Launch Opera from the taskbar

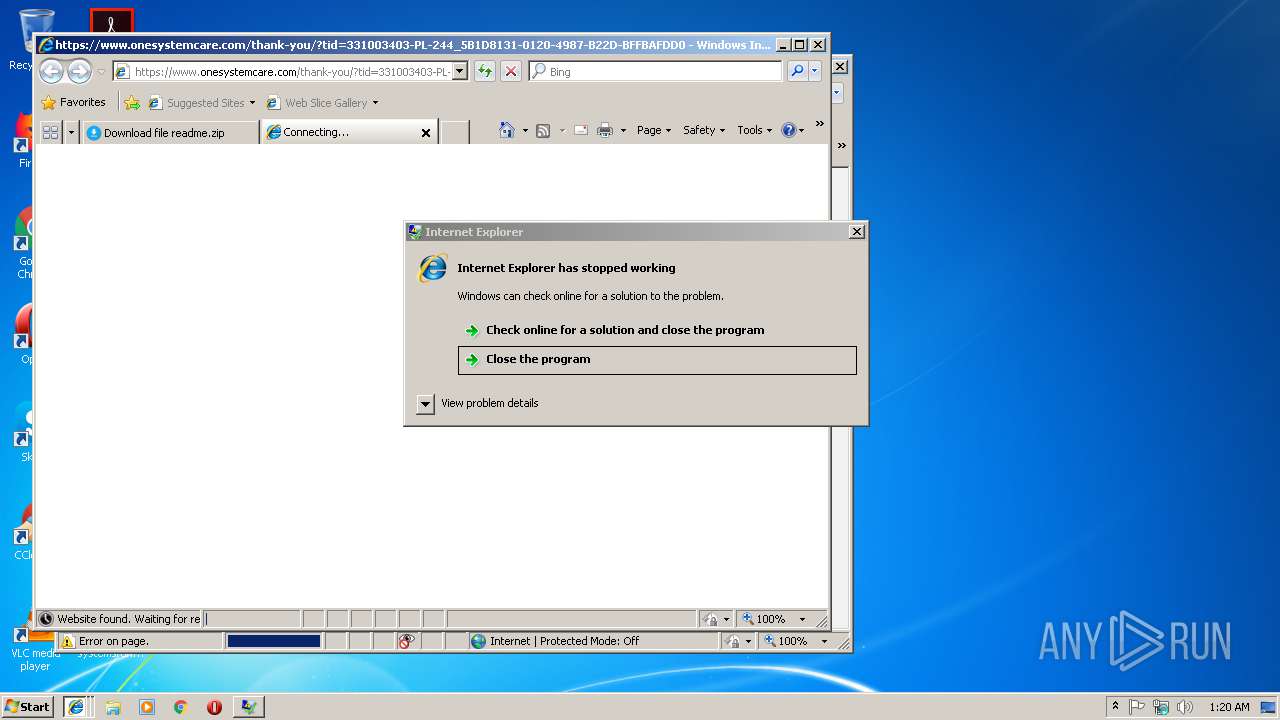tap(214, 707)
